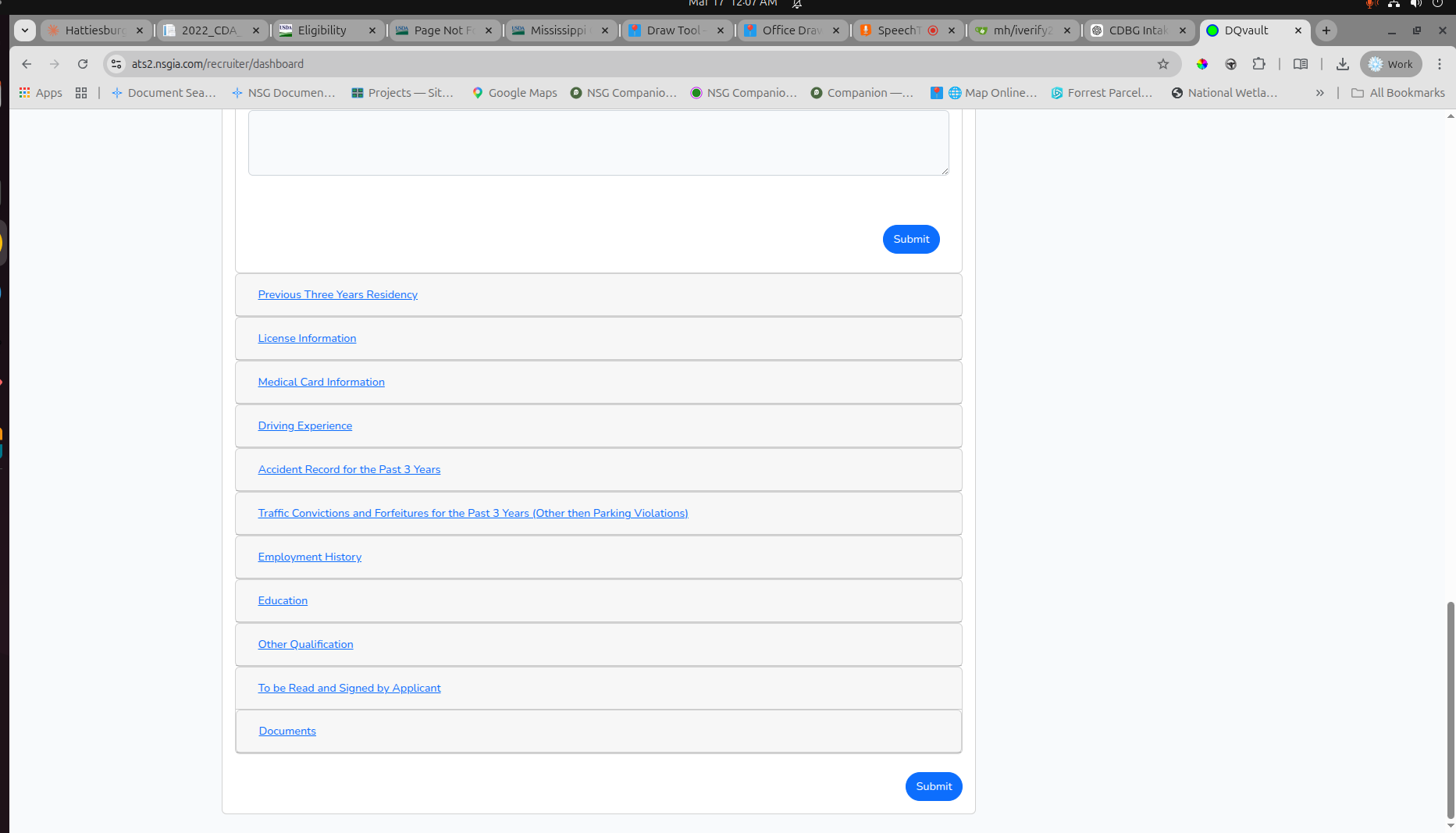
Task: Expand the Previous Three Years Residency section
Action: pos(337,294)
